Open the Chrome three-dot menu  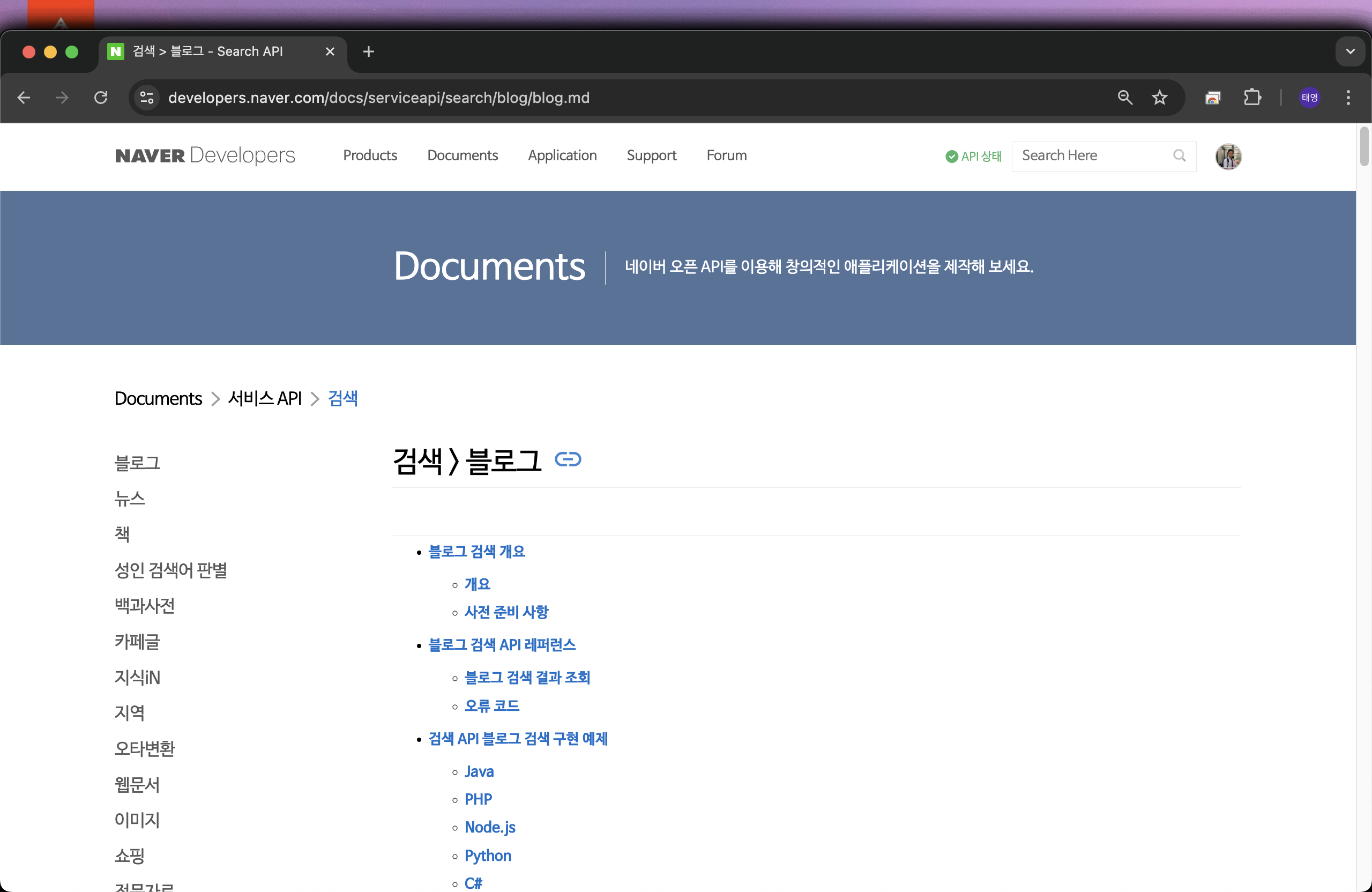[1348, 98]
